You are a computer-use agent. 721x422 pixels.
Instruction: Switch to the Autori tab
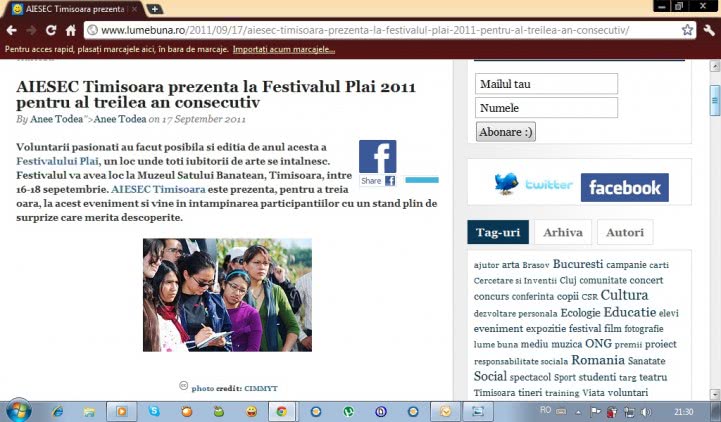(625, 232)
